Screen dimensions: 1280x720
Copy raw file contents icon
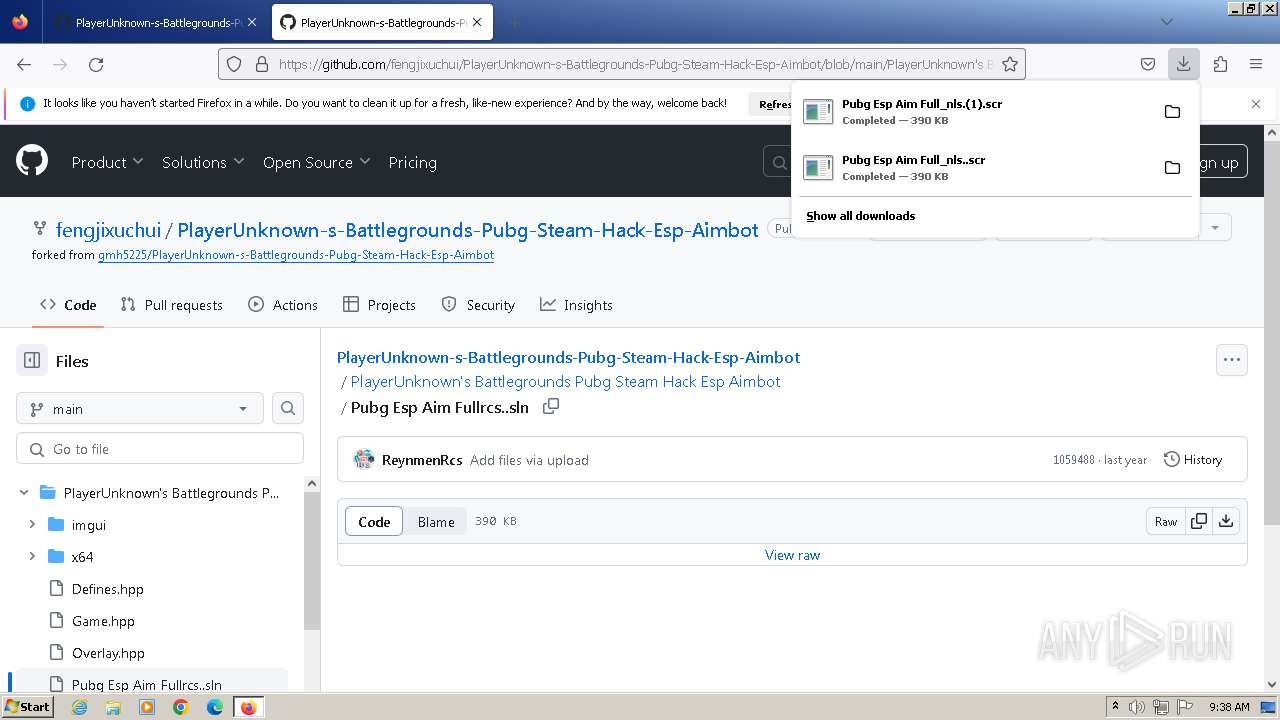click(x=1198, y=521)
